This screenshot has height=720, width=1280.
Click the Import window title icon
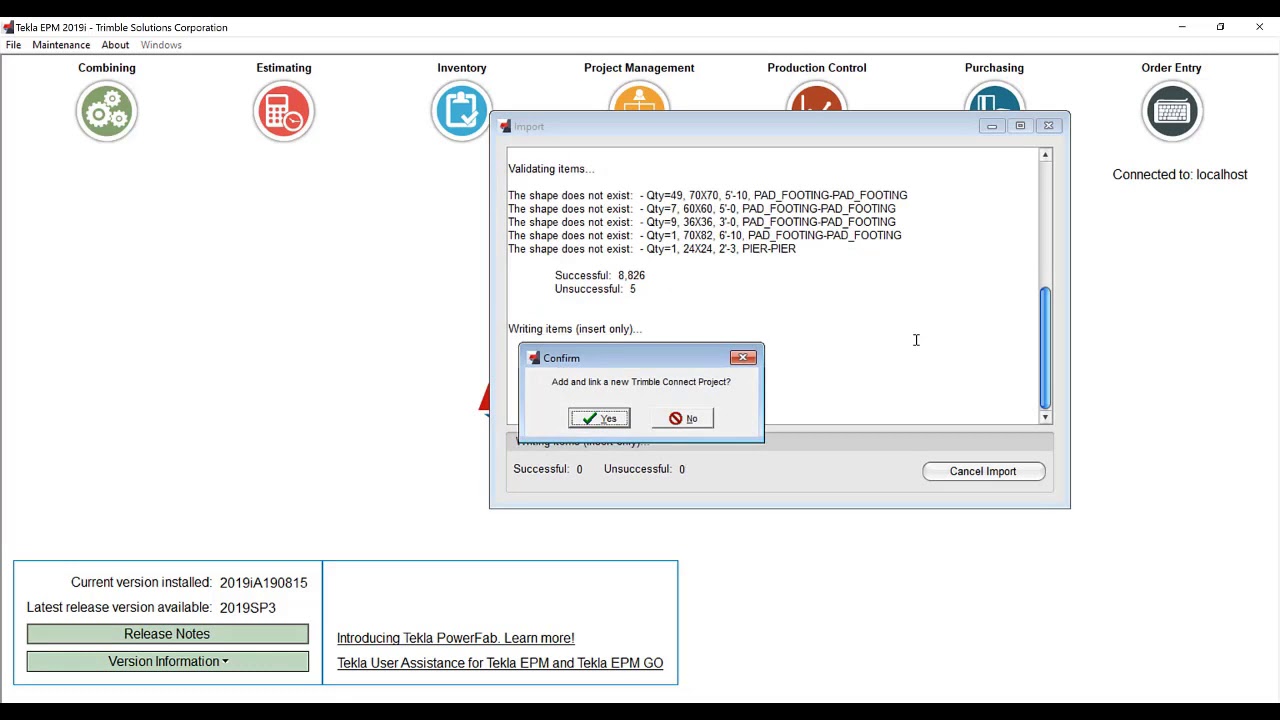505,126
